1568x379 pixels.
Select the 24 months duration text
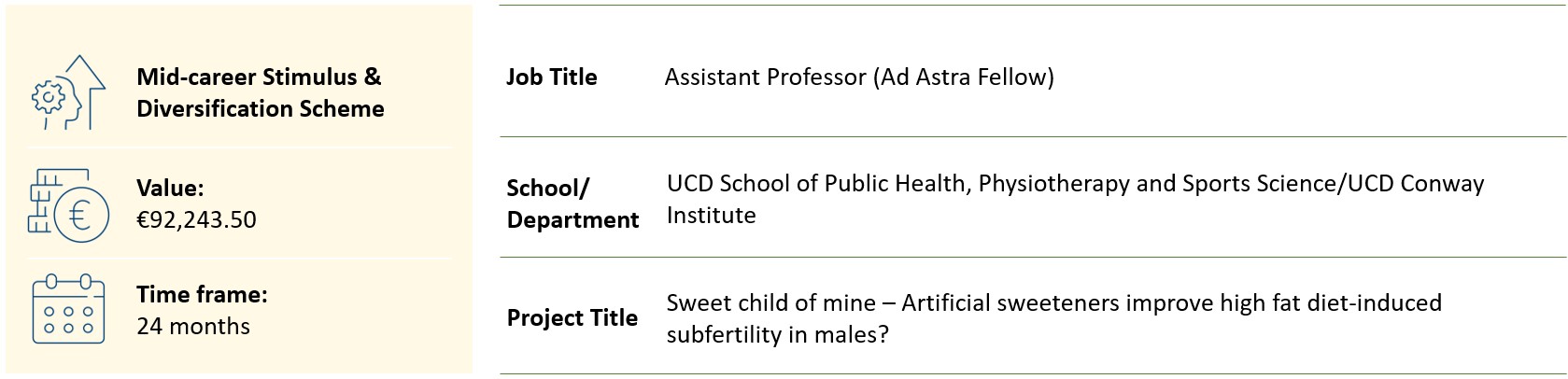pyautogui.click(x=193, y=326)
